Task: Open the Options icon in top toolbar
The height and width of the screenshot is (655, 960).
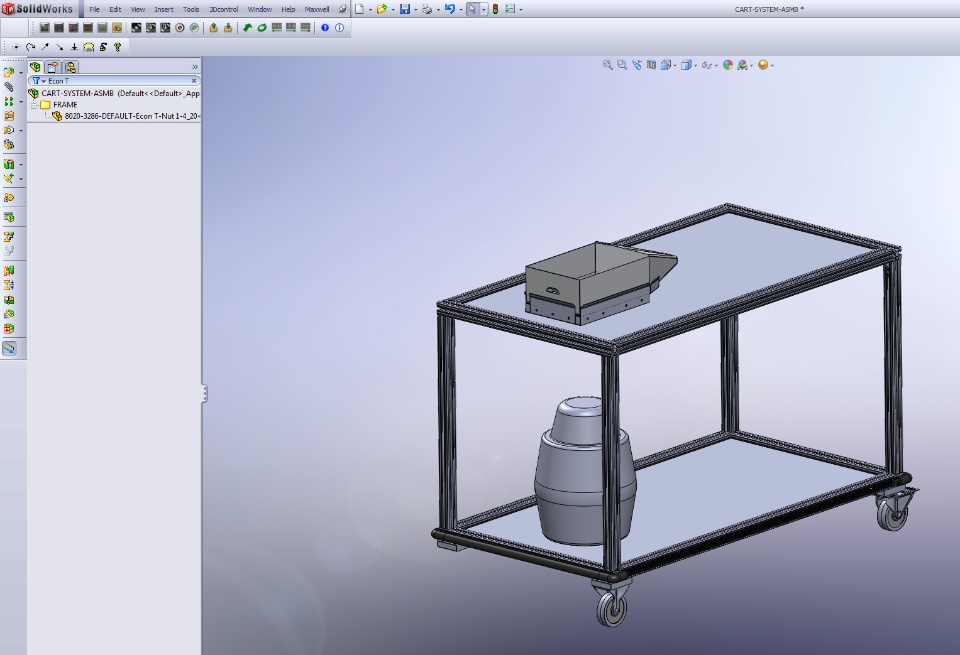Action: 510,9
